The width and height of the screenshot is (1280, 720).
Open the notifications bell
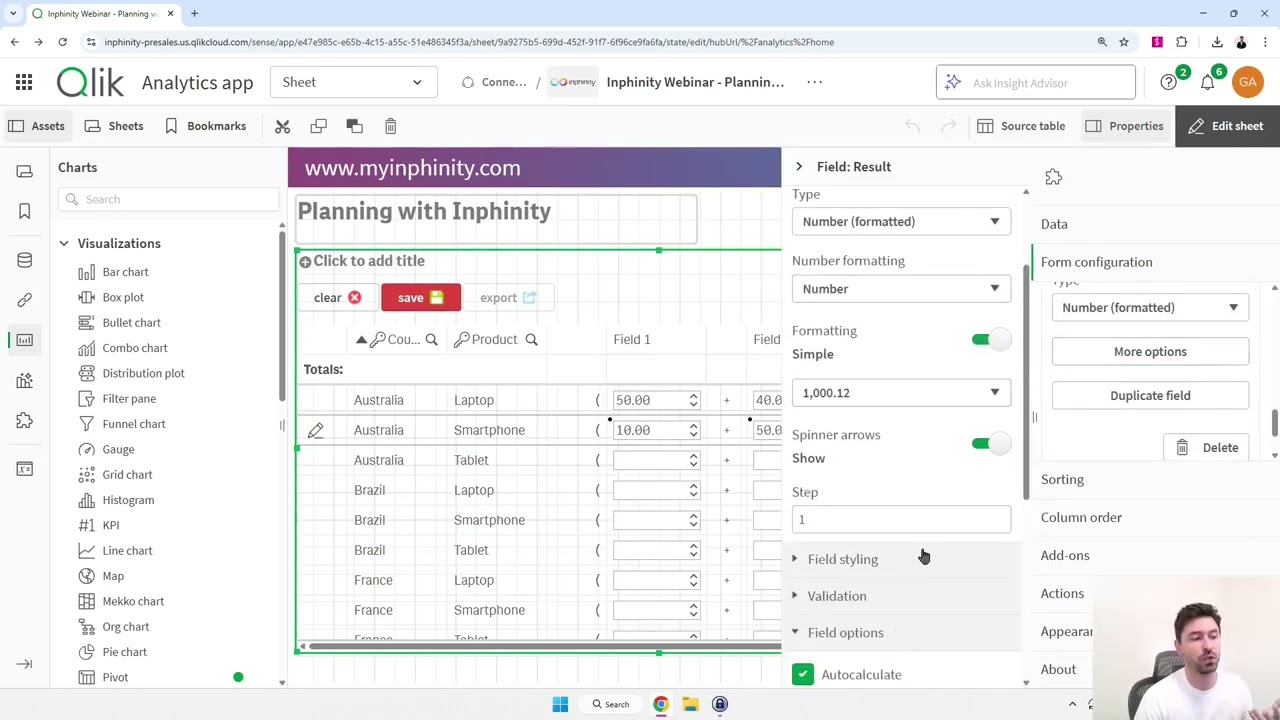coord(1207,82)
